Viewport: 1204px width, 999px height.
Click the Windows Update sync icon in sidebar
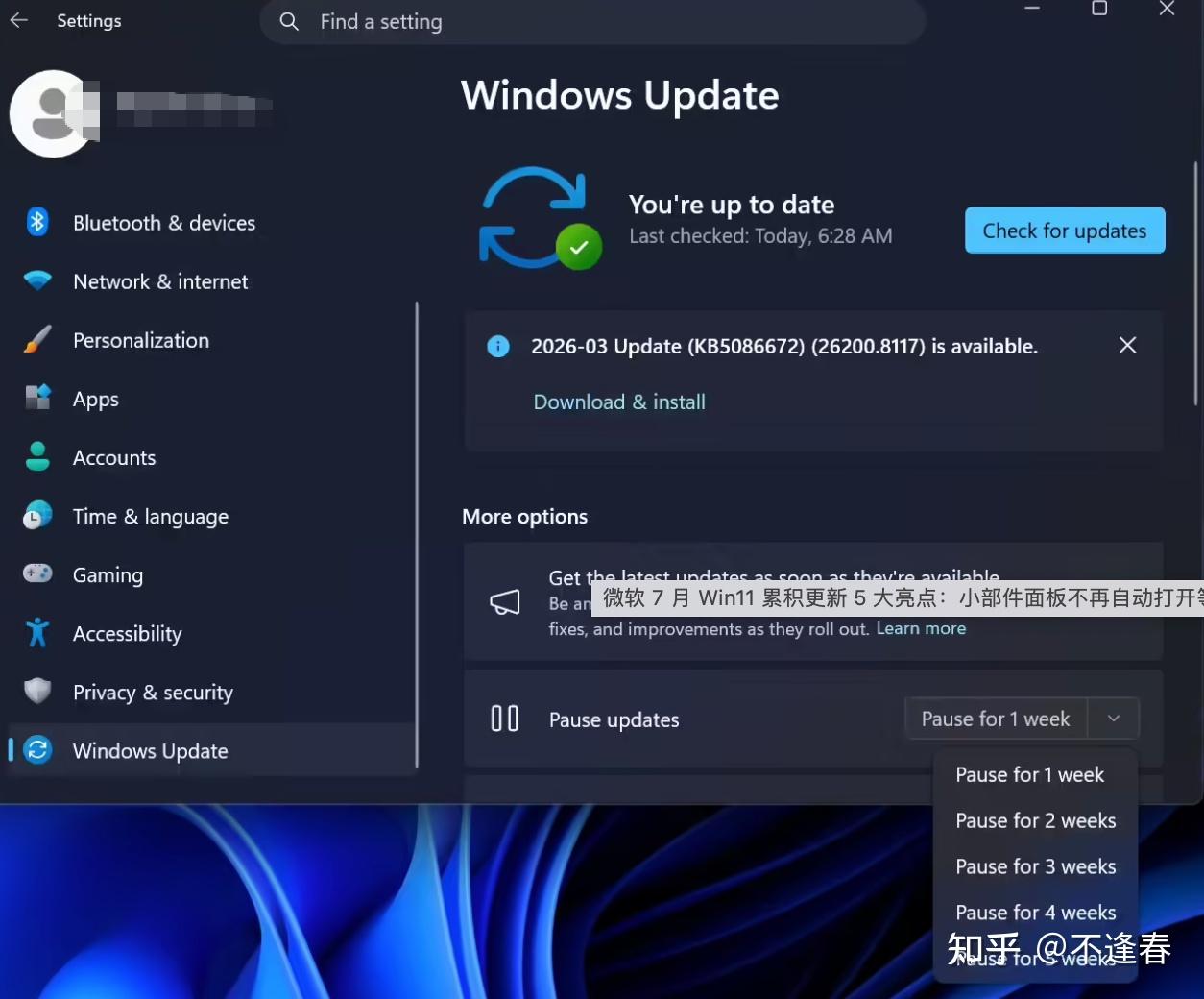click(x=37, y=749)
